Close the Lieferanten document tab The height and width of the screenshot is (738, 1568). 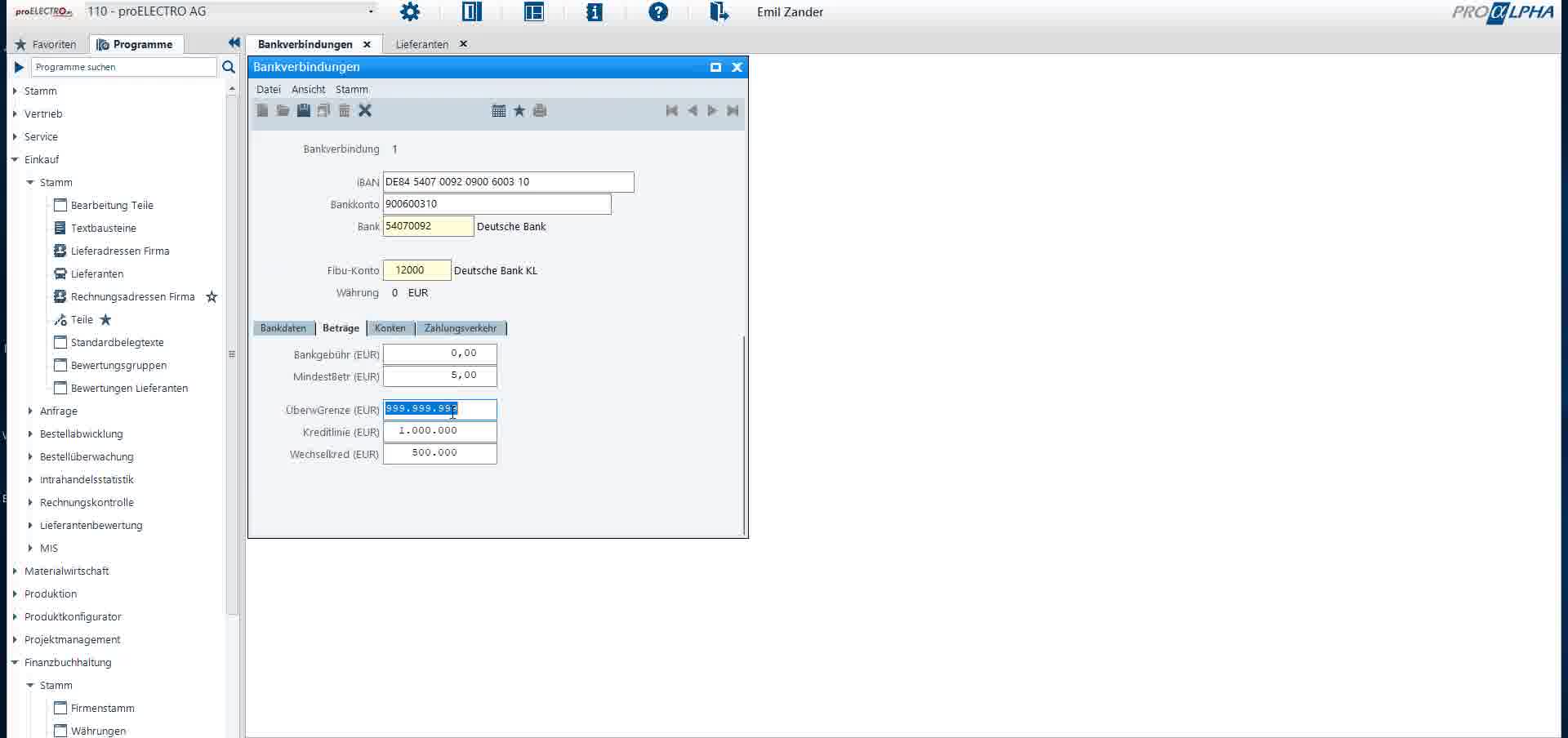[463, 44]
